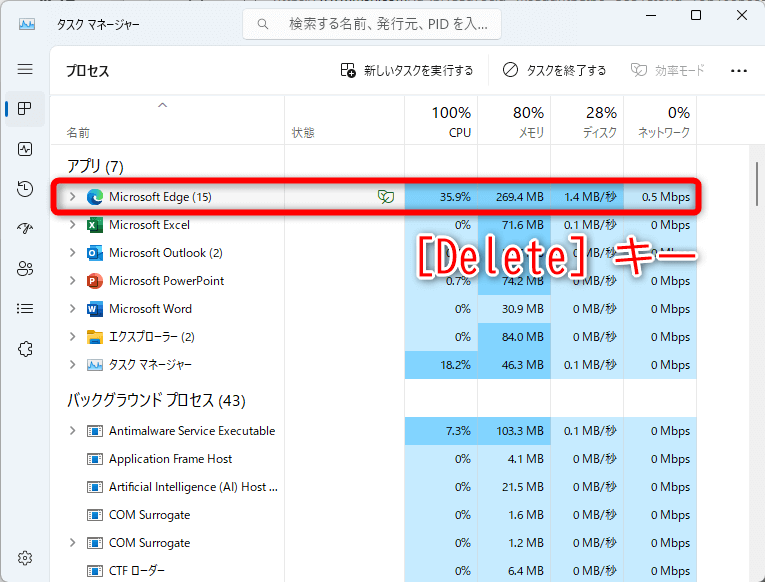This screenshot has height=582, width=765.
Task: Click the Microsoft PowerPoint app icon
Action: 95,281
